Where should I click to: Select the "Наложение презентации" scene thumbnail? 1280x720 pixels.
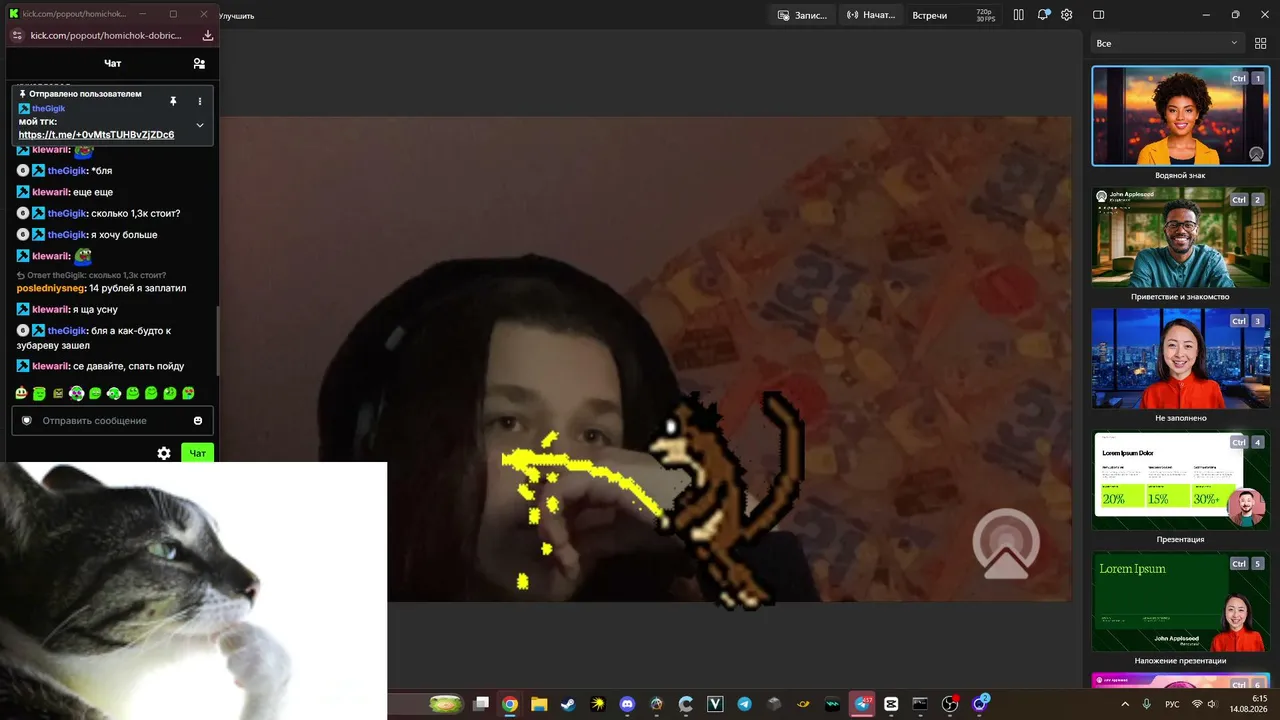[1180, 602]
